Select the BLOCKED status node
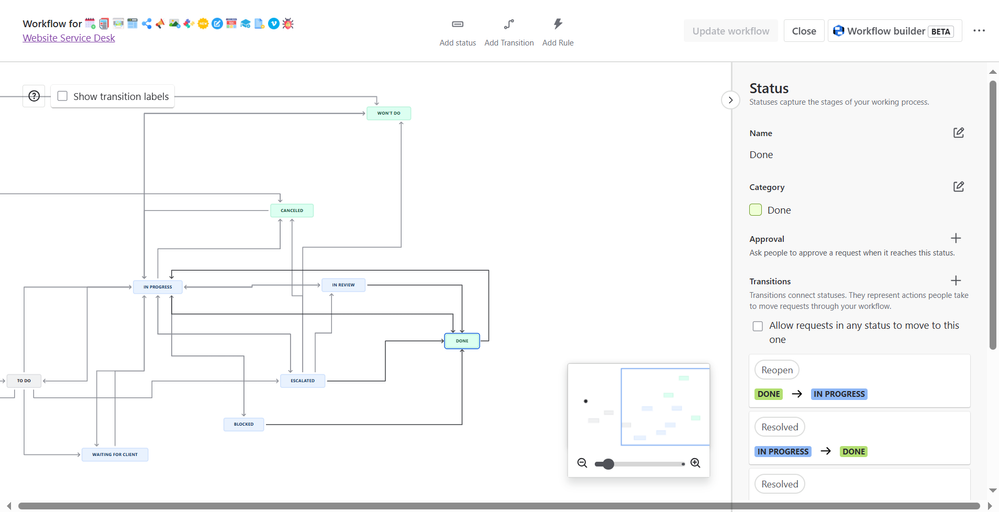Image resolution: width=999 pixels, height=512 pixels. 243,424
